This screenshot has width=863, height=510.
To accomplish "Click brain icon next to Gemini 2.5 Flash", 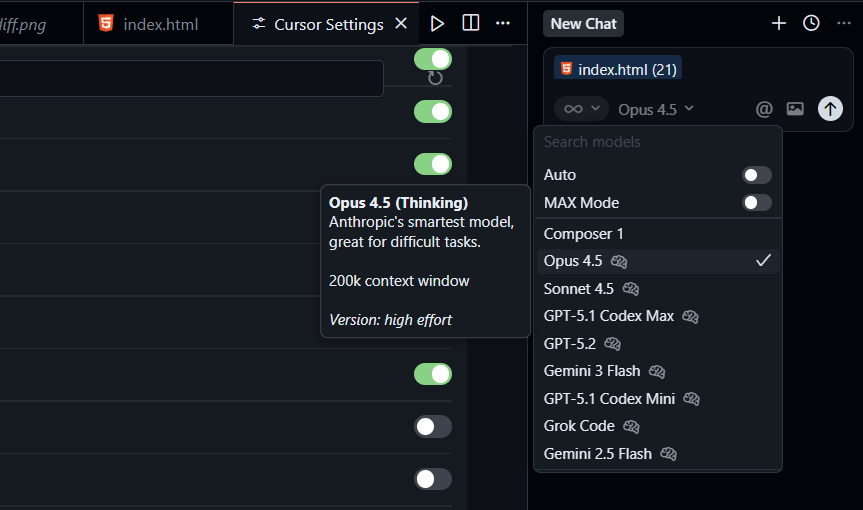I will (668, 454).
